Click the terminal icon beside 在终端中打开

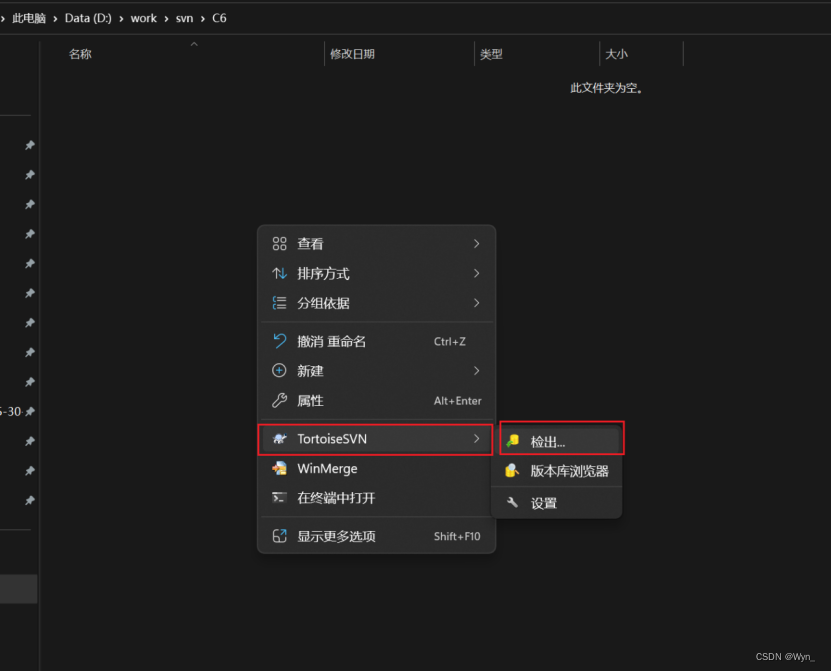[x=280, y=498]
